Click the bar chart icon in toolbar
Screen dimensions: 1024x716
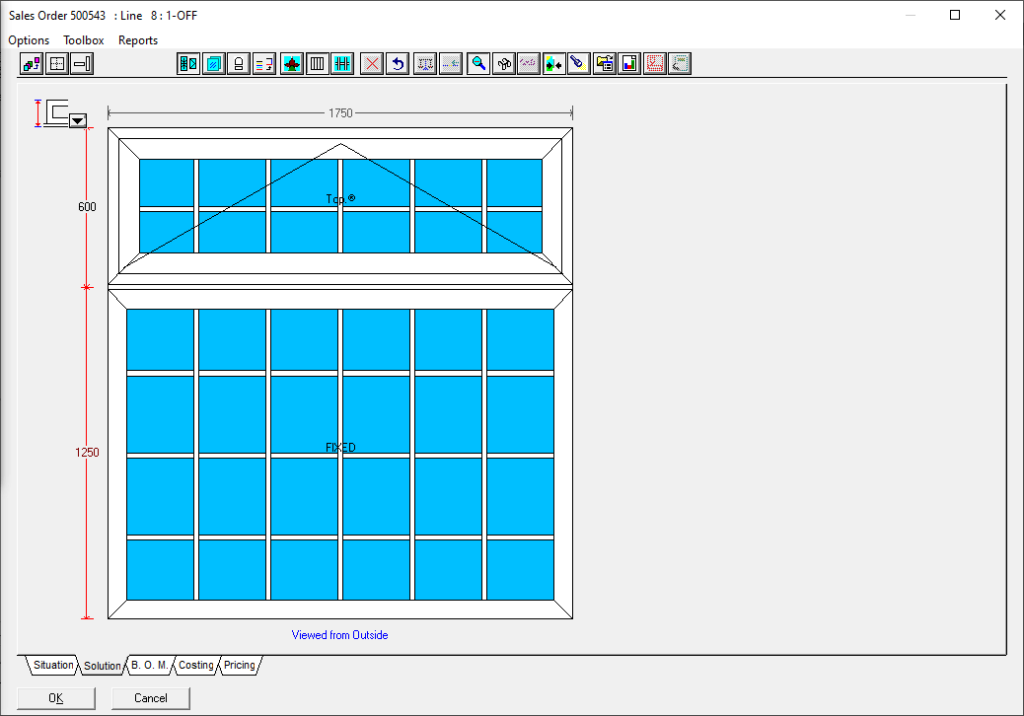[x=629, y=64]
